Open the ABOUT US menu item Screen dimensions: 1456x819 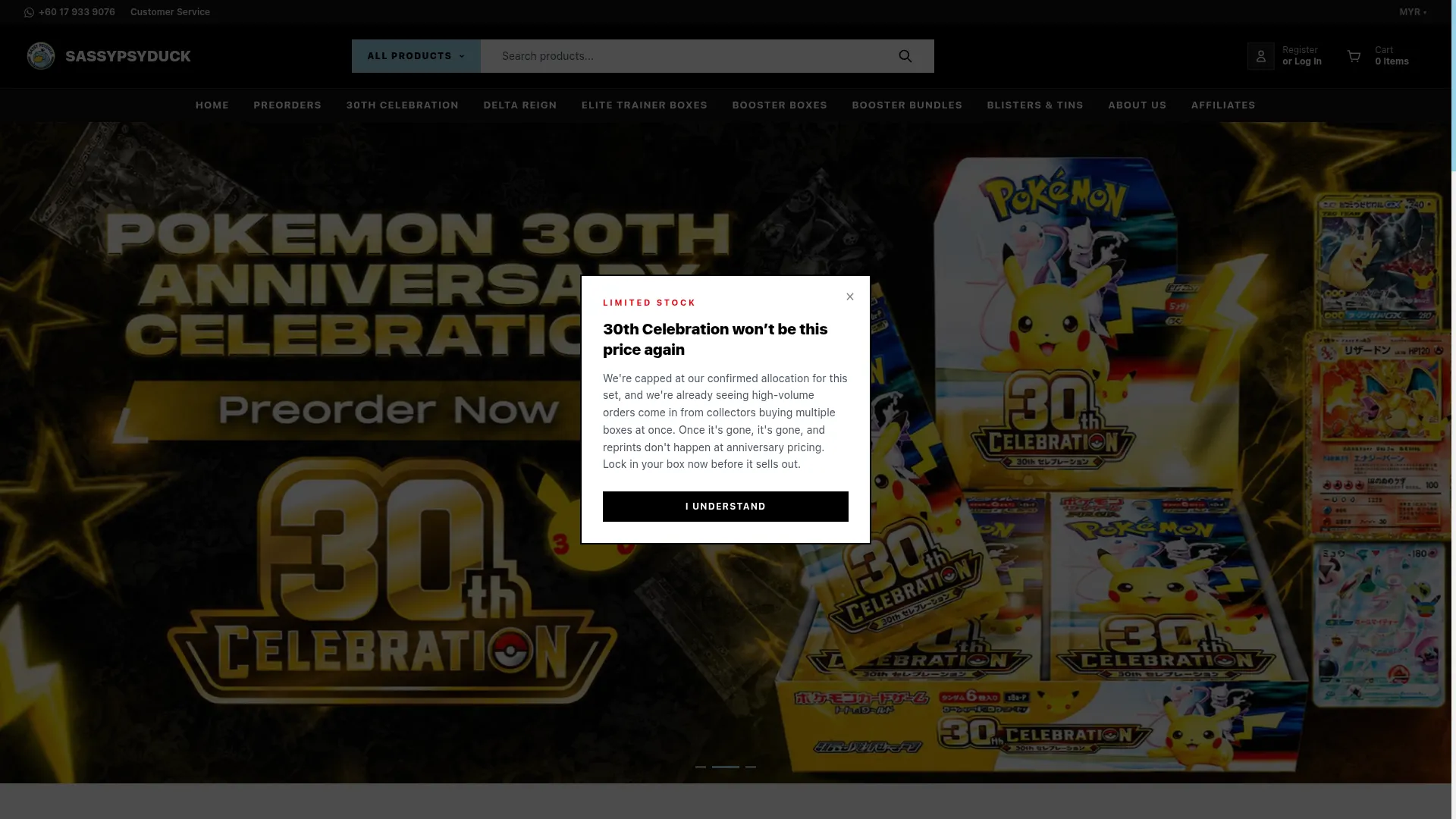point(1137,105)
